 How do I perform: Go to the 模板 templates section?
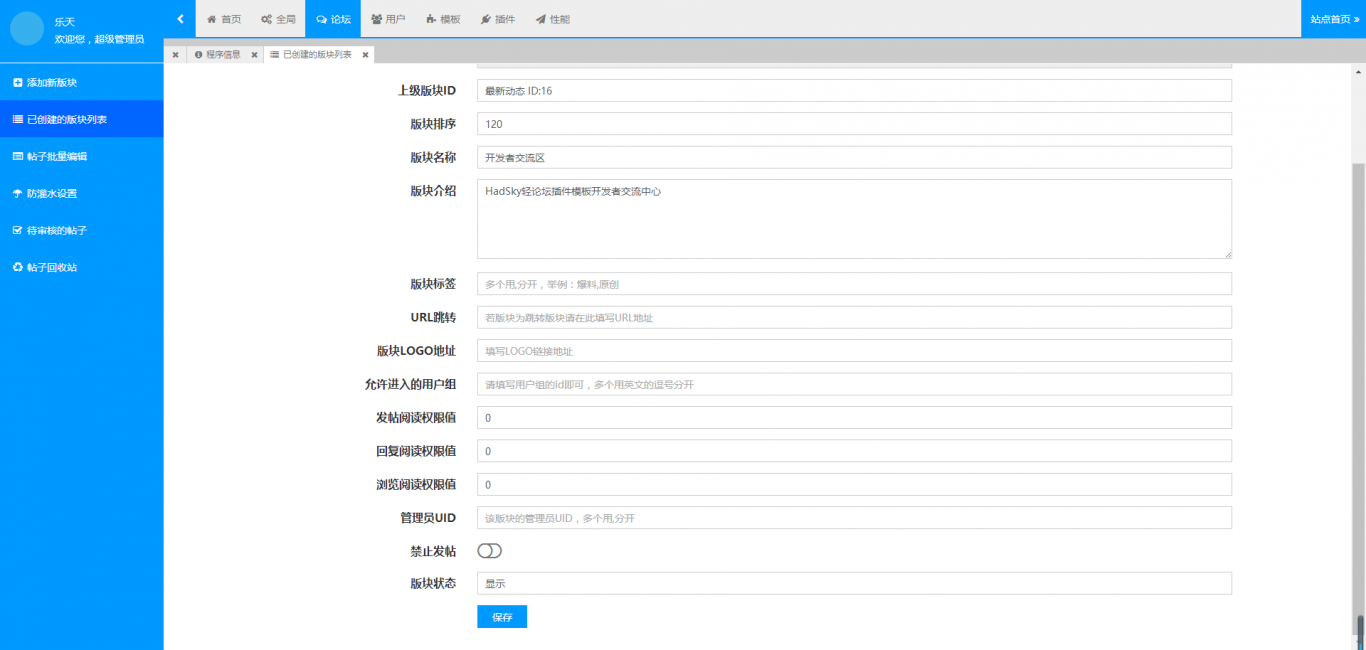pos(443,19)
